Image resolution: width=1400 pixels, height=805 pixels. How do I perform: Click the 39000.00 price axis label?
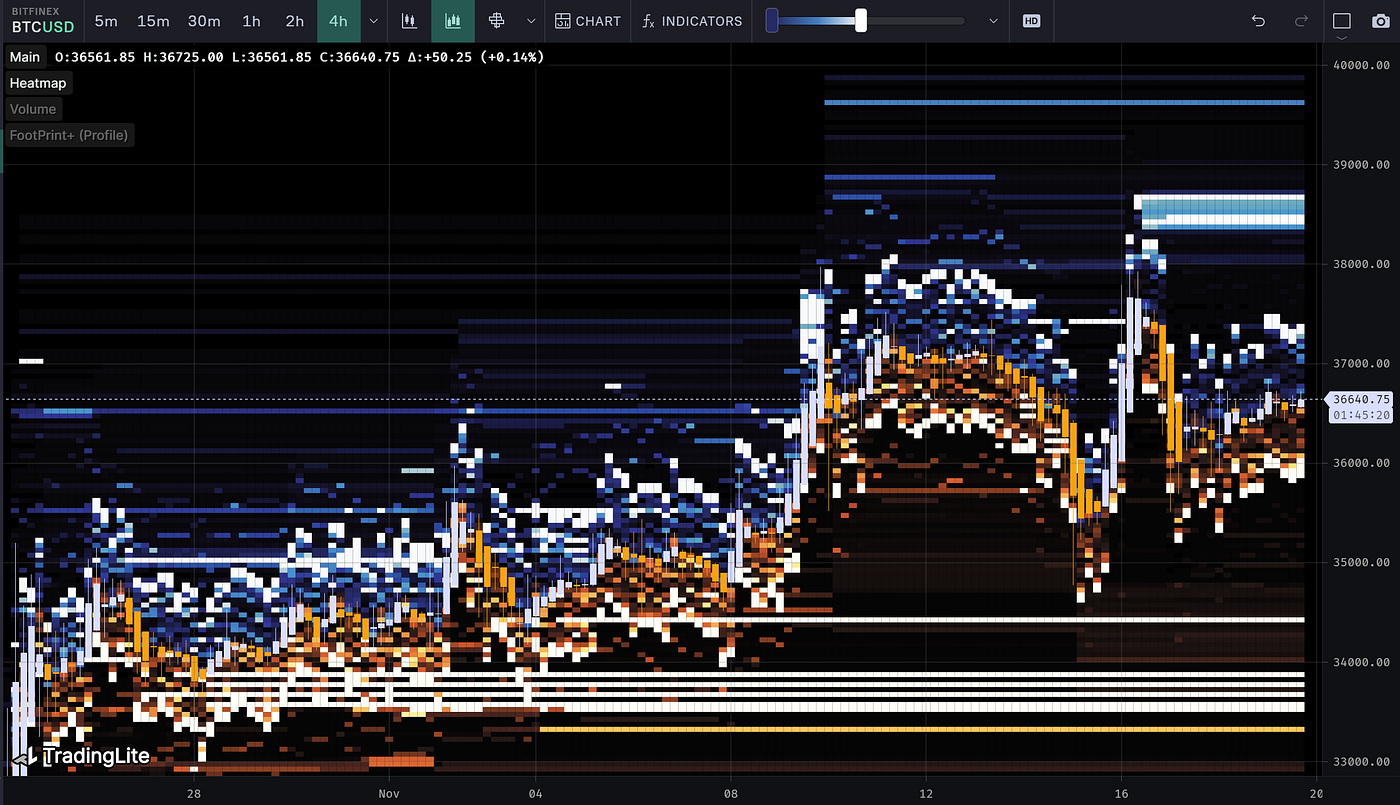point(1361,165)
